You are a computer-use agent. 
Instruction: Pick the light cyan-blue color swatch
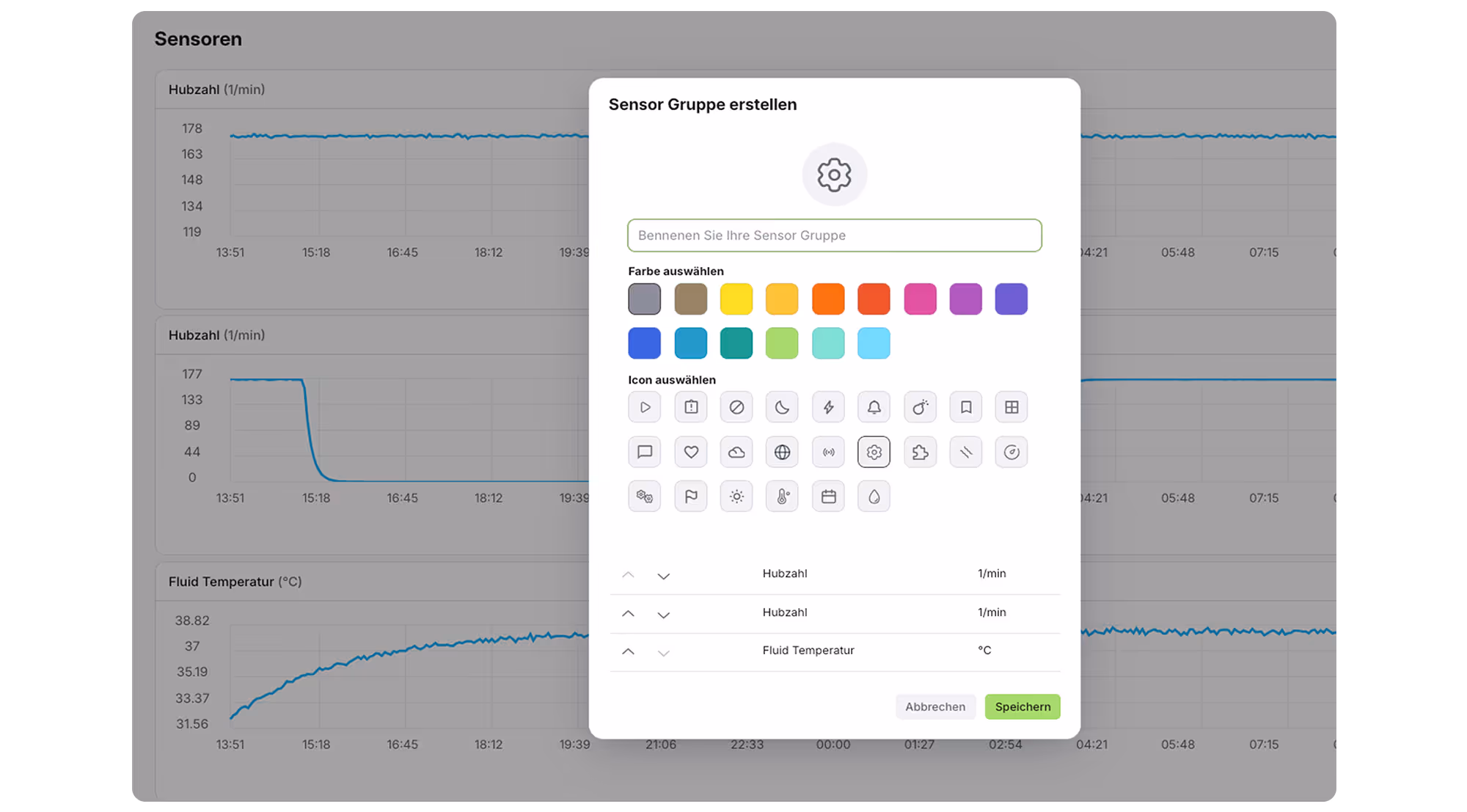[874, 343]
